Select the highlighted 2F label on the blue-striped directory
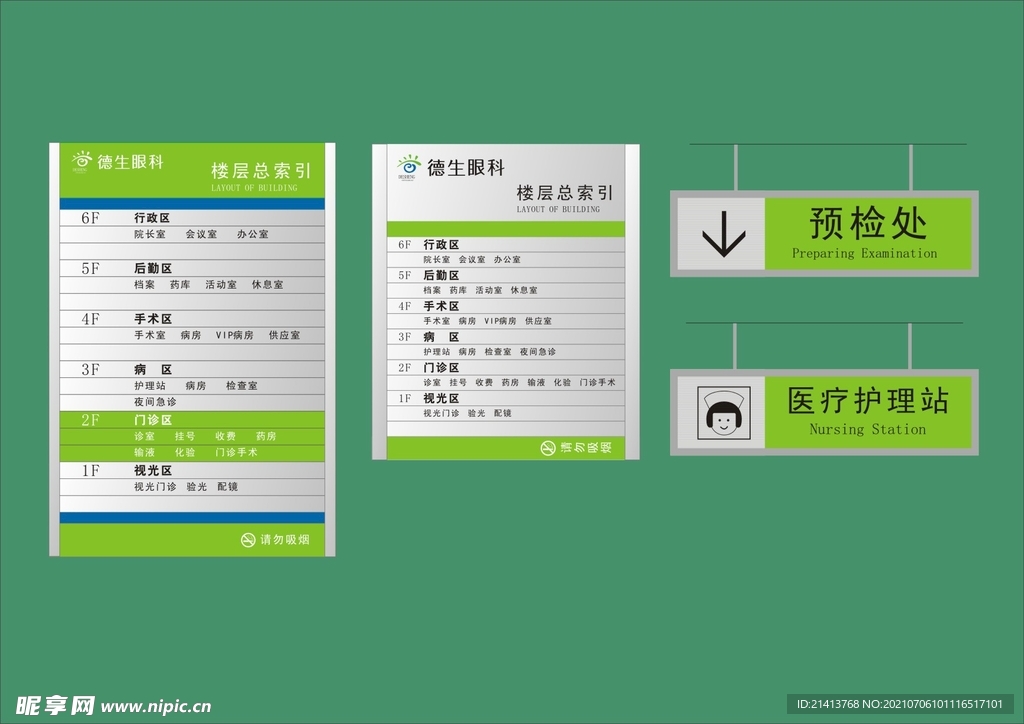The width and height of the screenshot is (1024, 724). click(91, 420)
